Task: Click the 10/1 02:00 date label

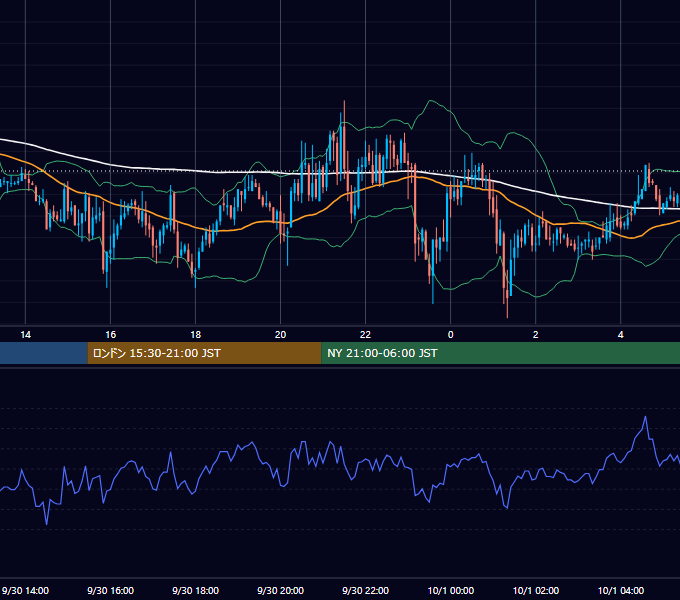Action: (x=536, y=590)
